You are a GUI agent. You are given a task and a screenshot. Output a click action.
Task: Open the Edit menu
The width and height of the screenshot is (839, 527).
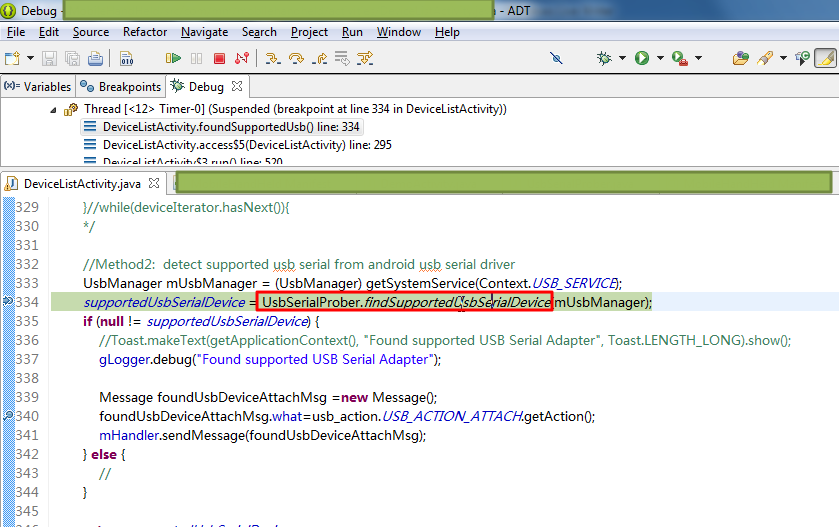[x=49, y=32]
